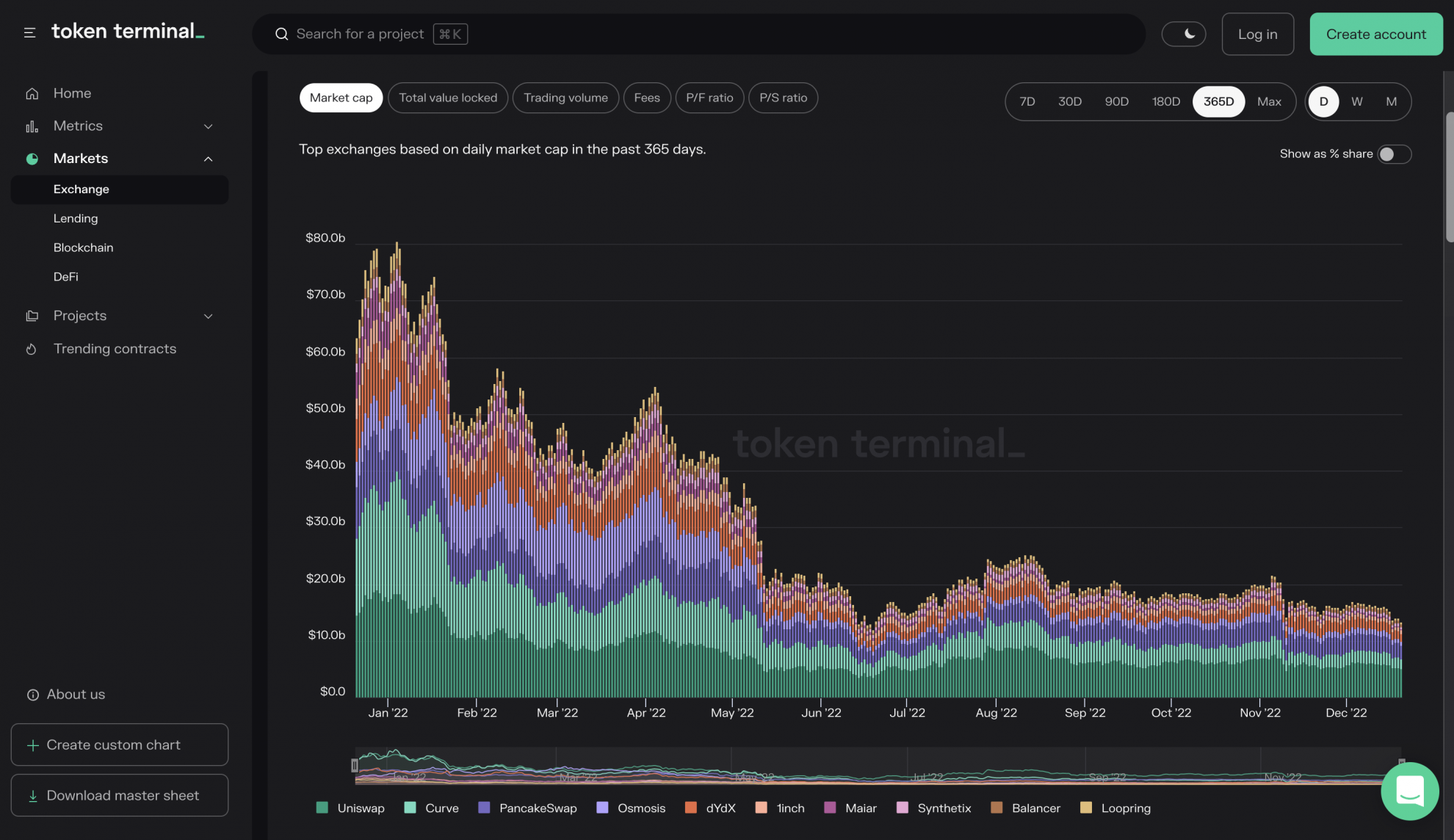Click the Projects folder icon

32,316
